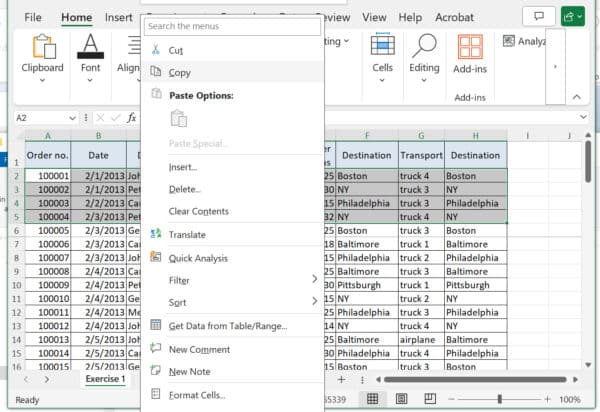Open the Cells group dropdown arrow
Screen dimensions: 600x412
point(382,80)
